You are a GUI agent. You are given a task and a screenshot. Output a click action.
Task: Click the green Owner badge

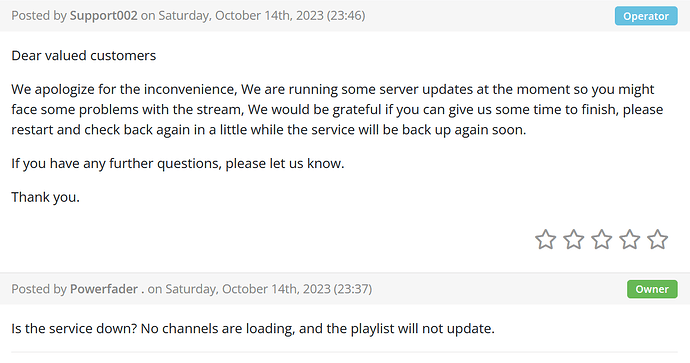652,289
